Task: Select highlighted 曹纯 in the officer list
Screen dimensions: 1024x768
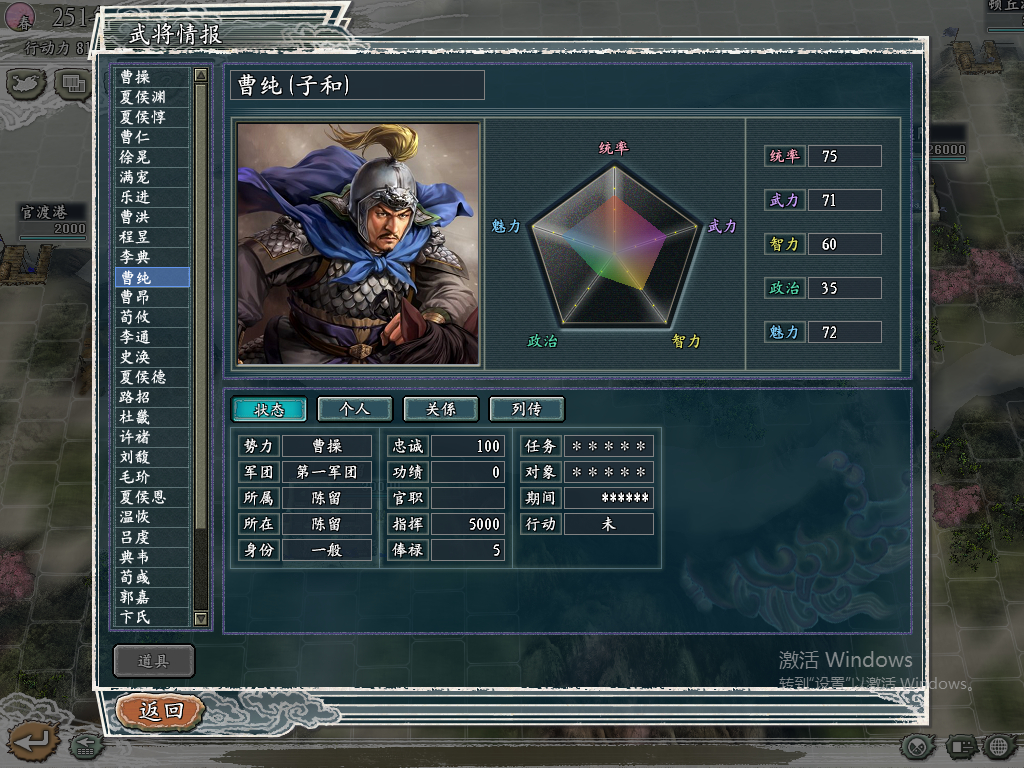Action: click(x=152, y=278)
